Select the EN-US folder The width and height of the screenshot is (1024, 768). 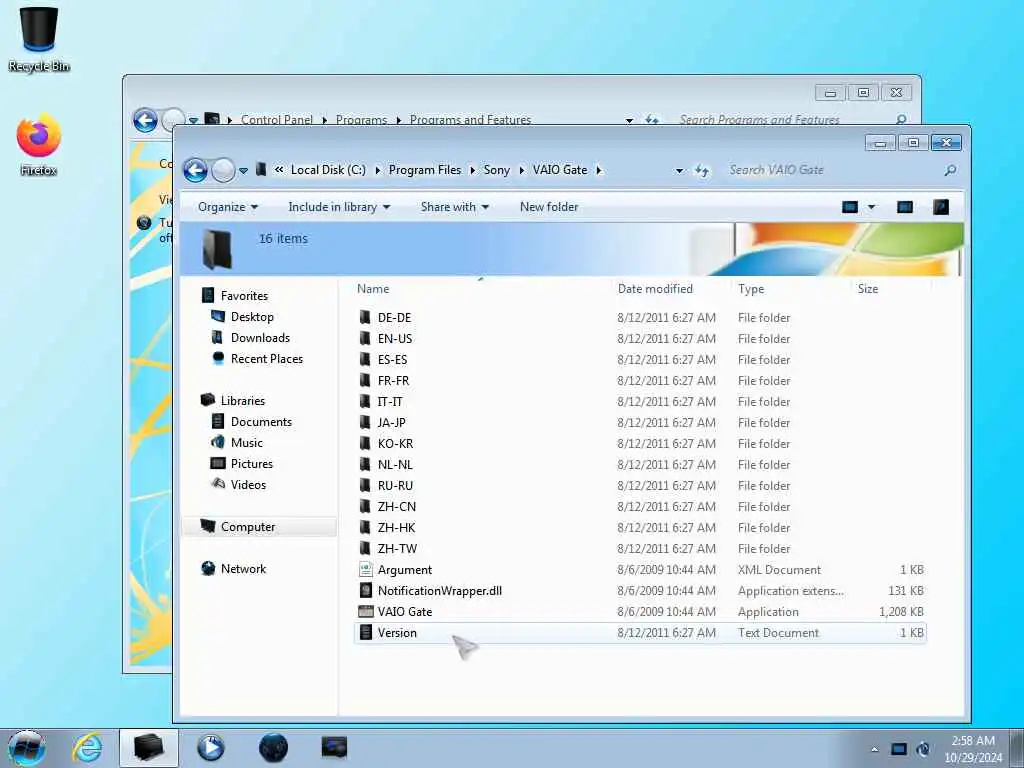tap(394, 338)
